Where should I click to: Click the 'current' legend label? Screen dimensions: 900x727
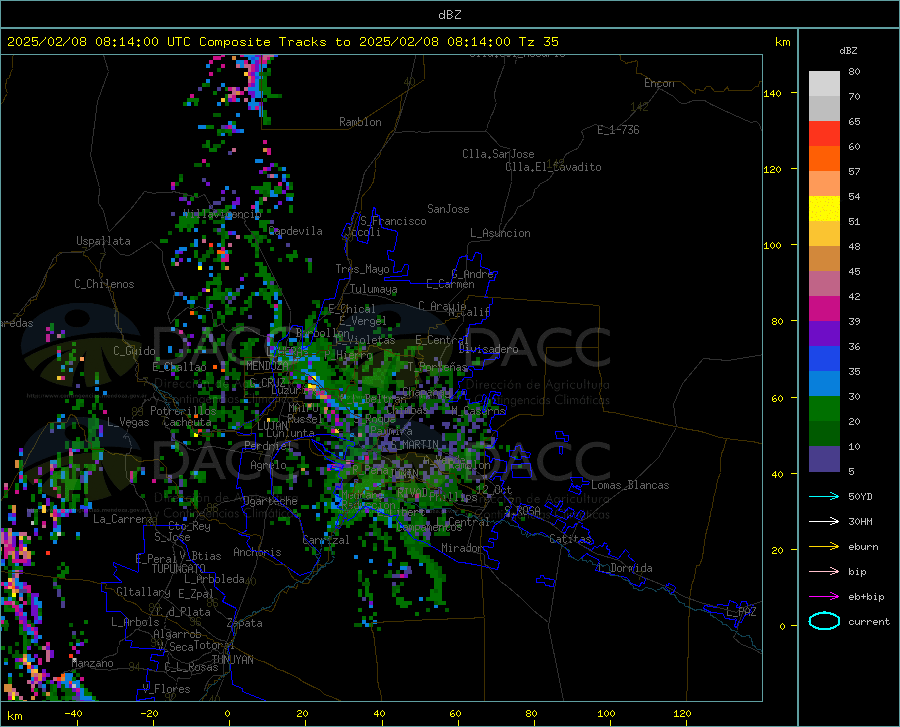coord(869,621)
